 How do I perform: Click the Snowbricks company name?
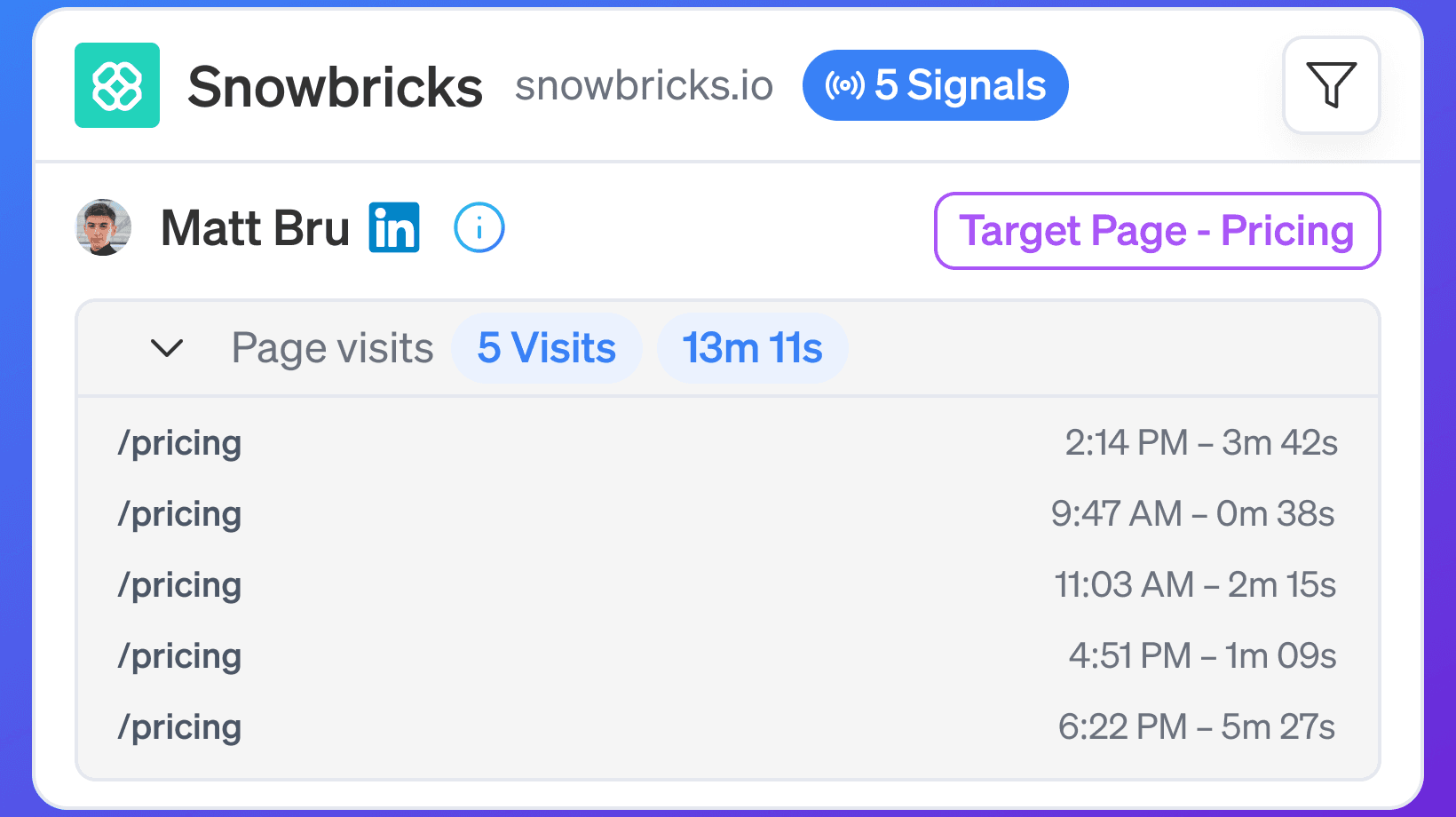click(336, 87)
